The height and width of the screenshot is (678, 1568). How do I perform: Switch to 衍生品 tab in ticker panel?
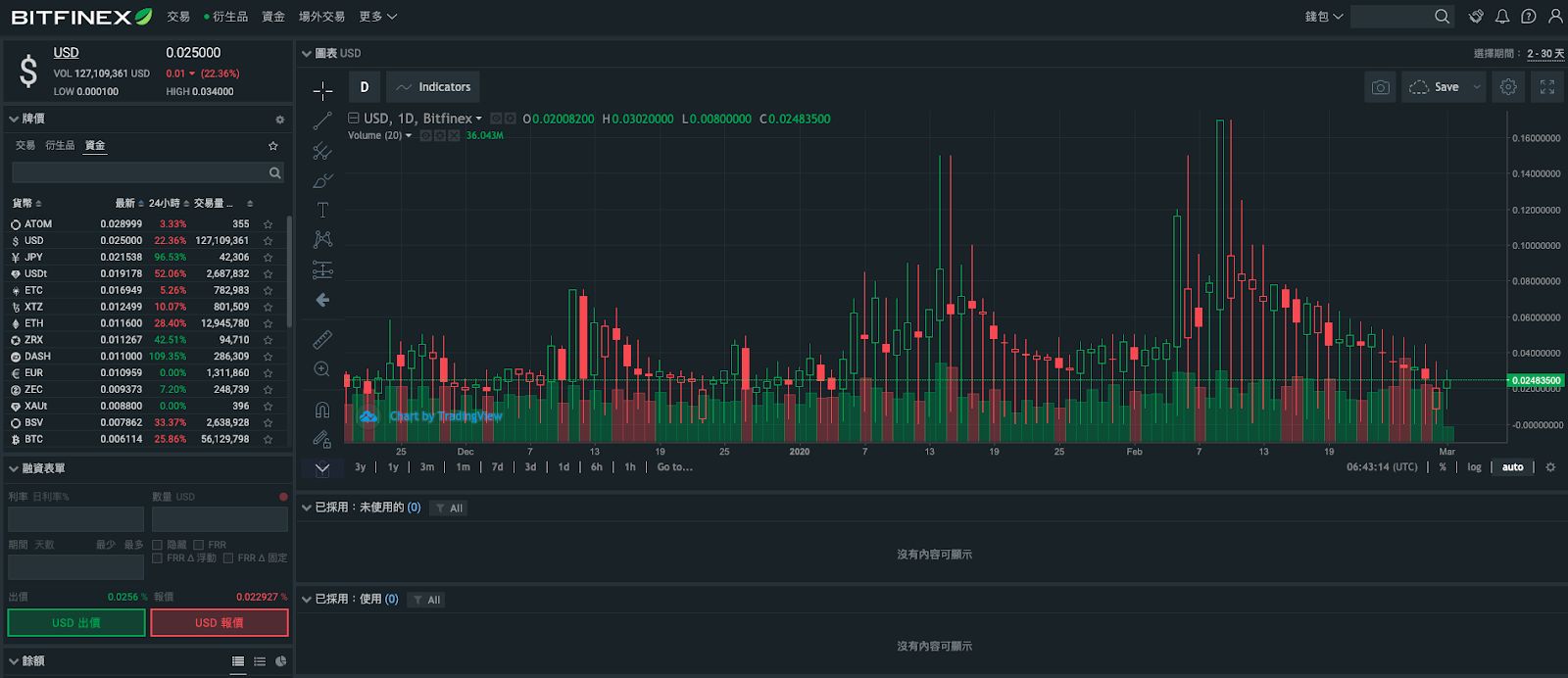pyautogui.click(x=60, y=146)
